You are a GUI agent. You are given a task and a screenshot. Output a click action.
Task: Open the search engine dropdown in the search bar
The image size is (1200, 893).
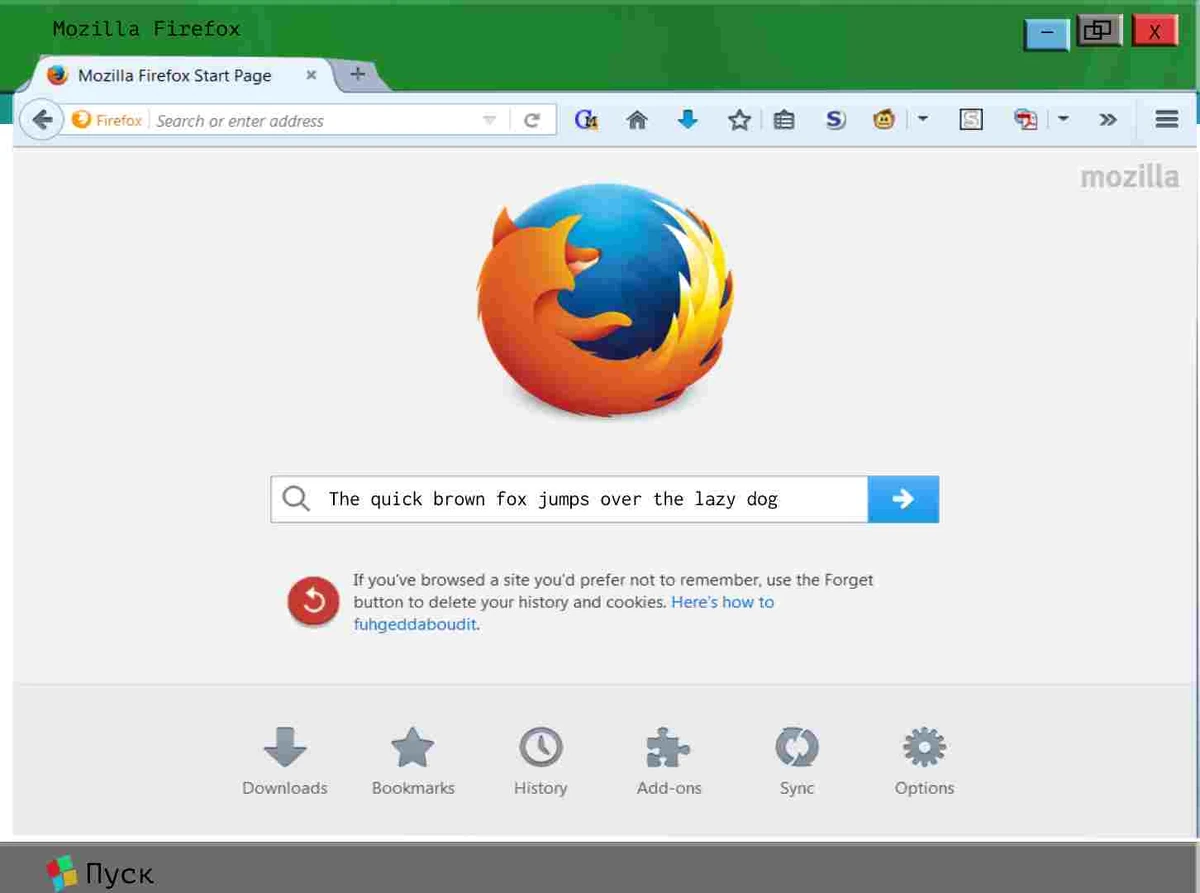pyautogui.click(x=489, y=120)
